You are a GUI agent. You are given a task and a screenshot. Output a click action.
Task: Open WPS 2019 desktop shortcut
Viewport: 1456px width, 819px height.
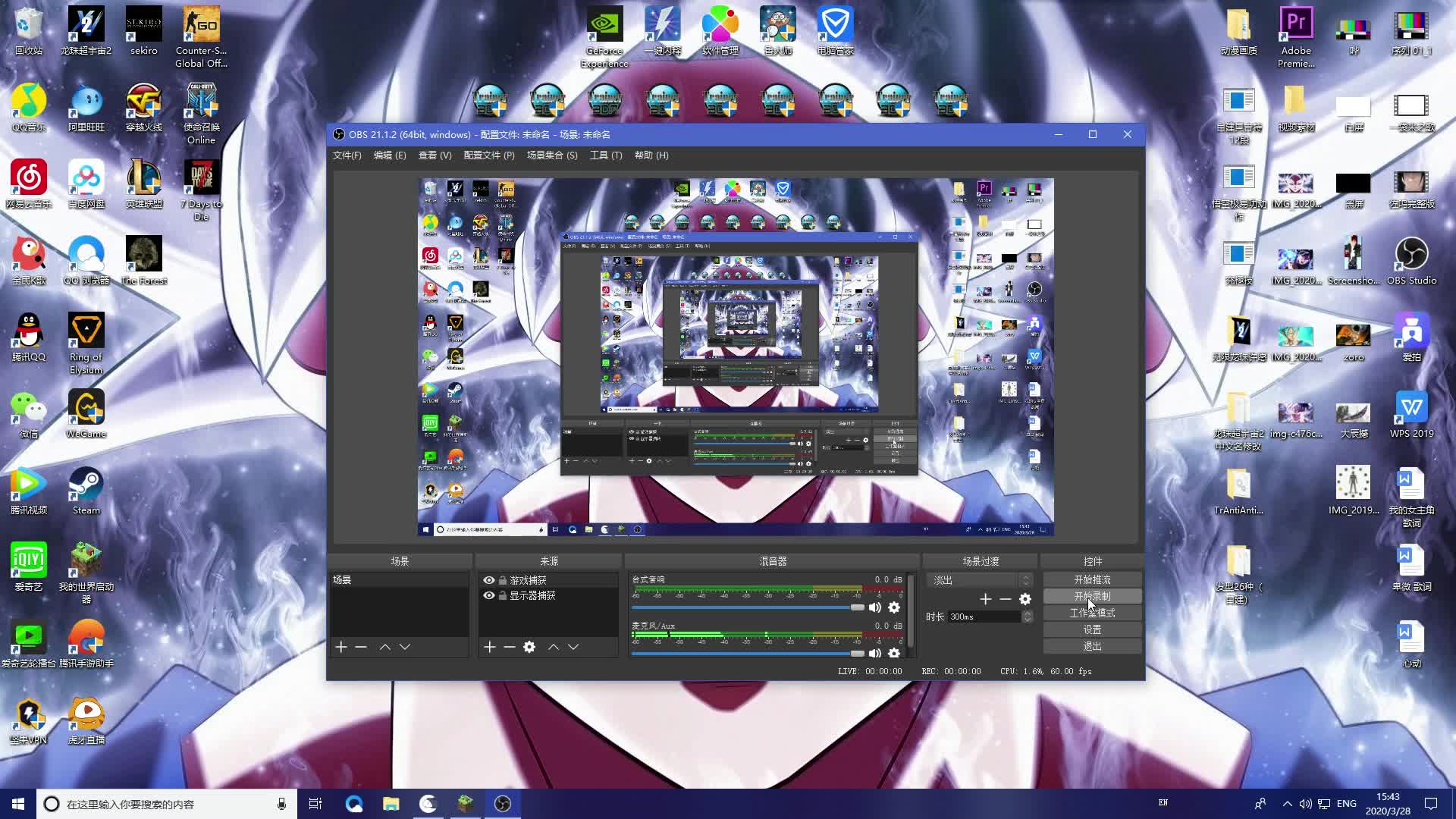(x=1411, y=414)
